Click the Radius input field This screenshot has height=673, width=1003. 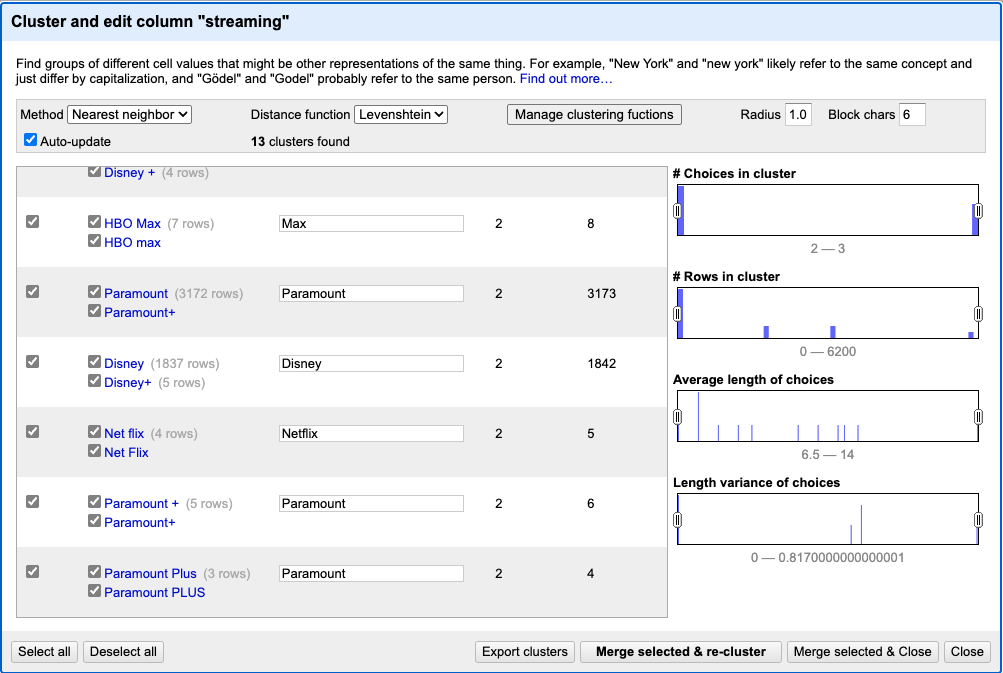pos(798,115)
